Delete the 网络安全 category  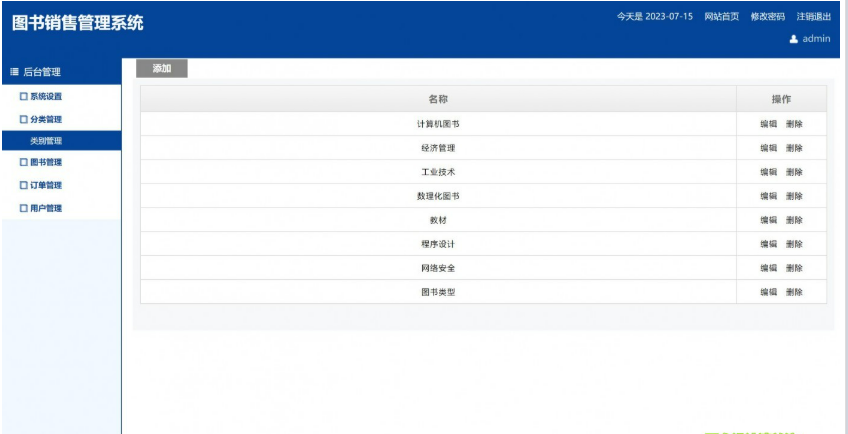pyautogui.click(x=794, y=268)
